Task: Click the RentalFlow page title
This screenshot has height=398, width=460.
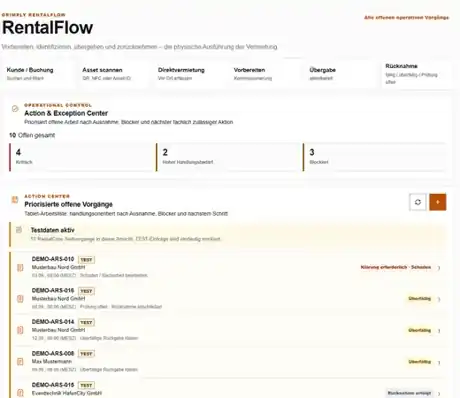Action: 47,27
